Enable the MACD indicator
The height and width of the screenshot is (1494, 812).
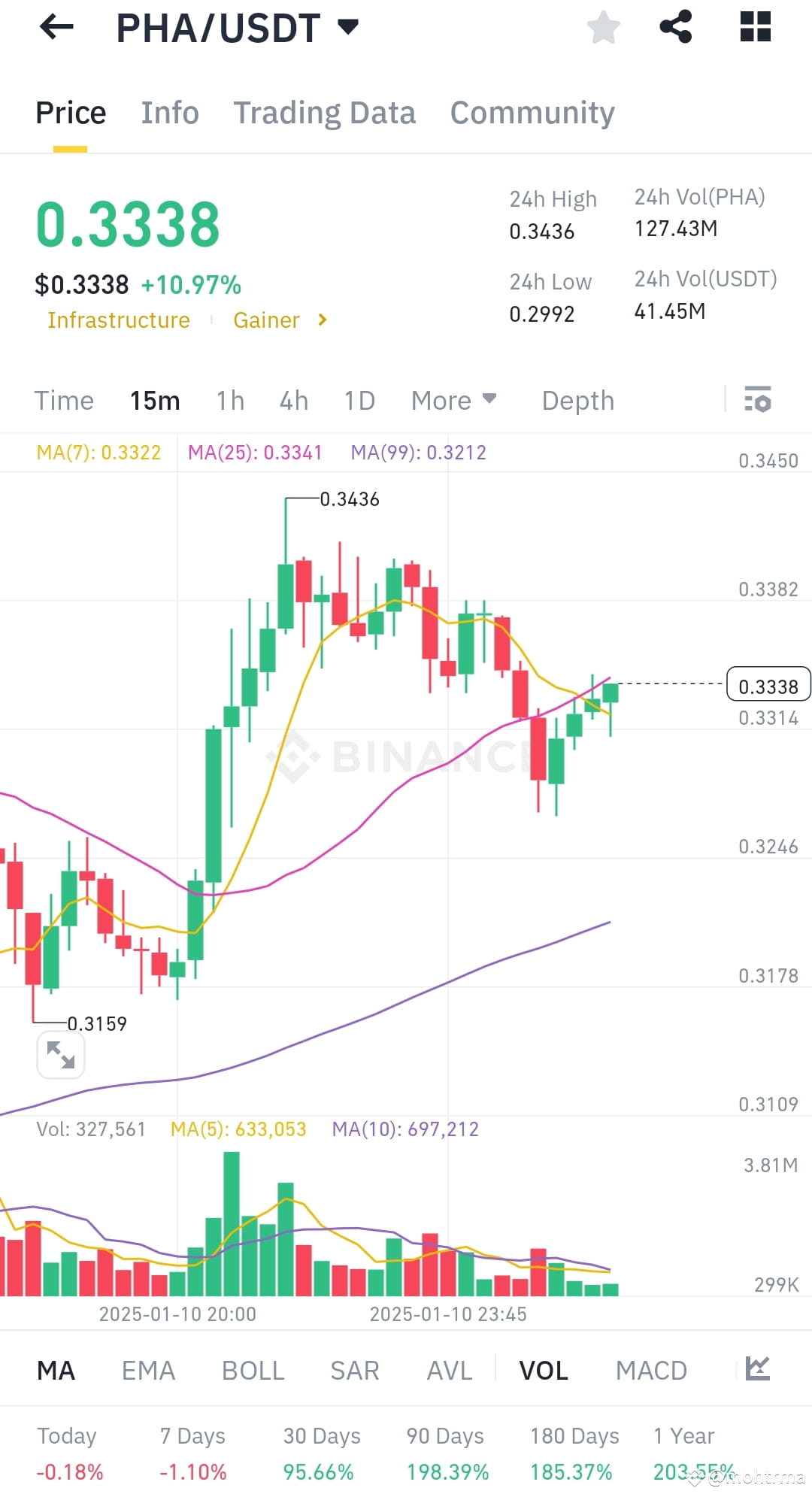651,1370
